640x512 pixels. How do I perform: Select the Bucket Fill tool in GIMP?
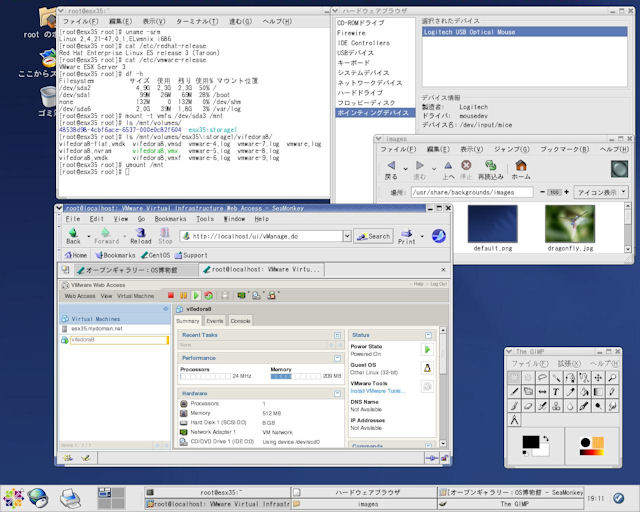pyautogui.click(x=584, y=392)
